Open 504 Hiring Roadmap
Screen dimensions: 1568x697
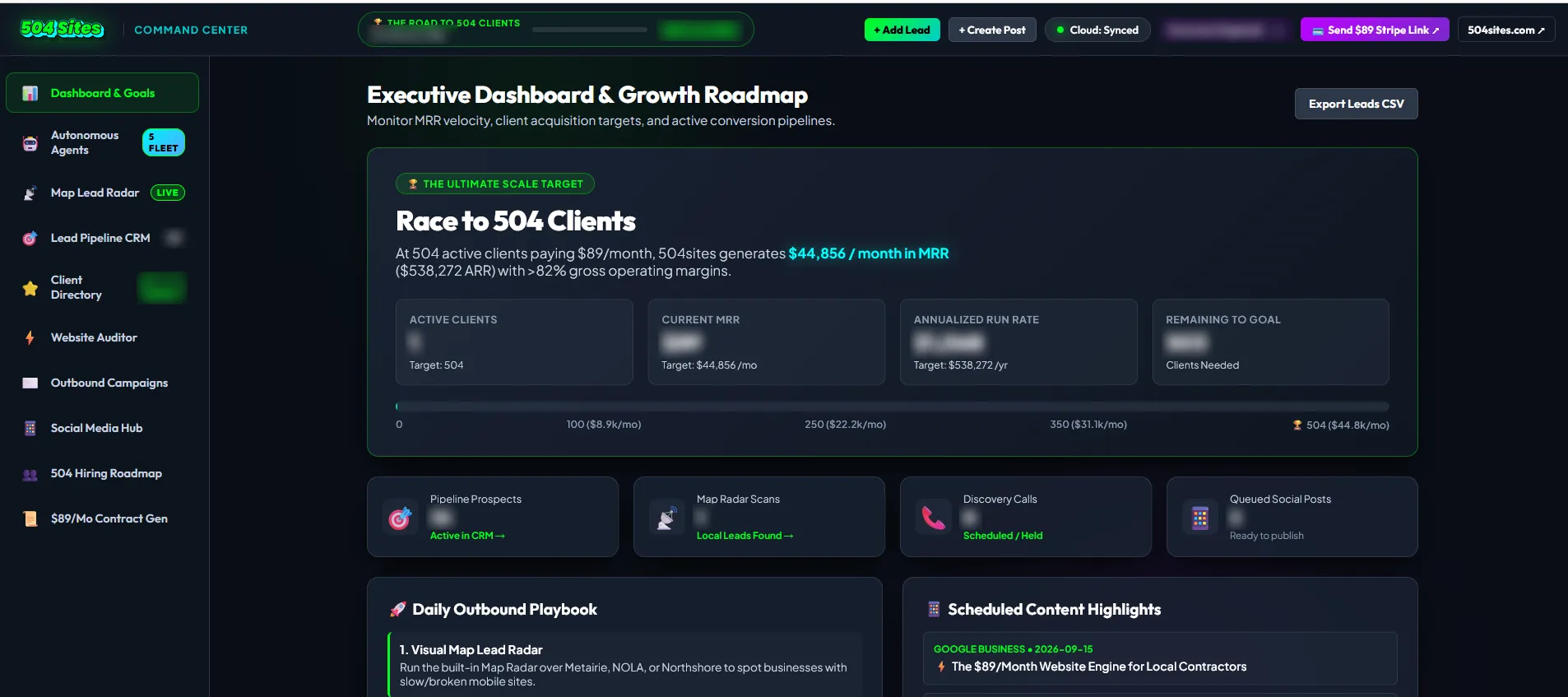click(102, 473)
